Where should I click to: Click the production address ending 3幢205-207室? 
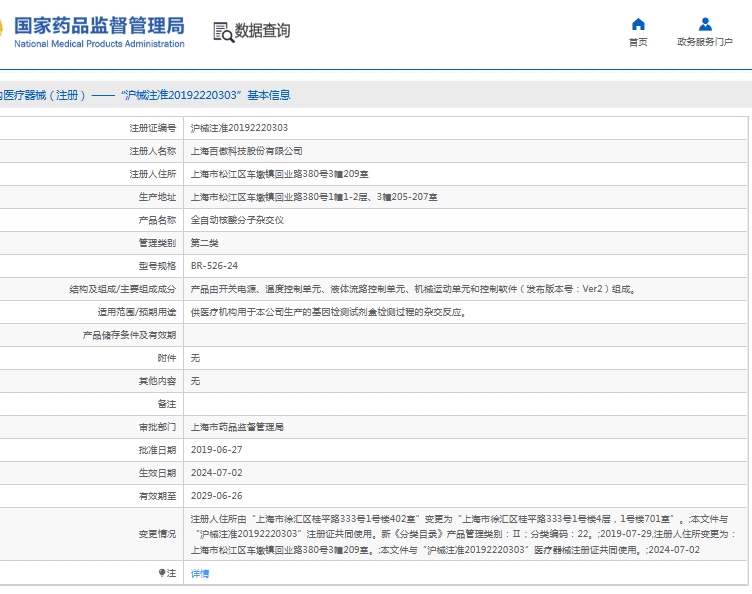(314, 197)
